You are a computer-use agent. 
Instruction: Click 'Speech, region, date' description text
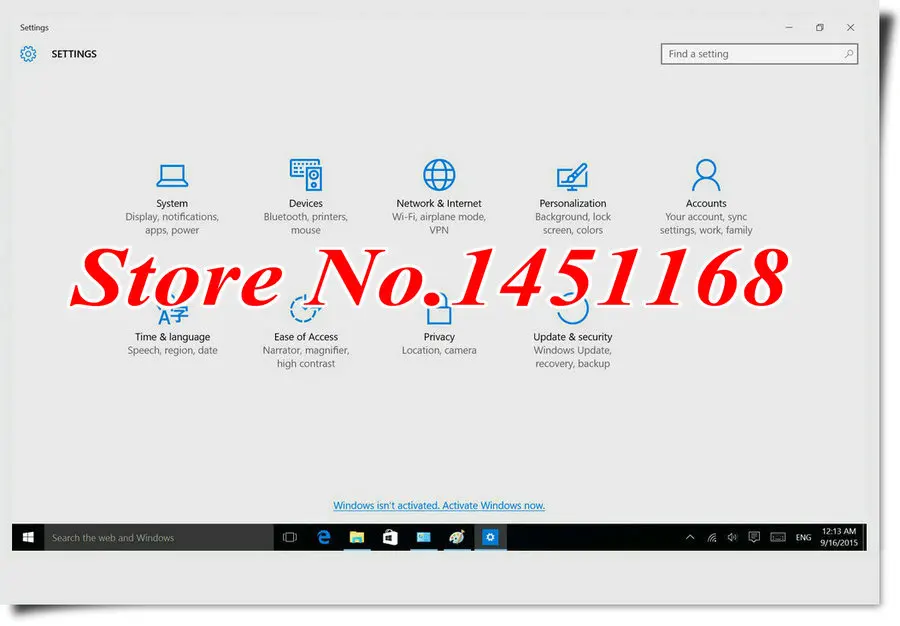tap(172, 350)
